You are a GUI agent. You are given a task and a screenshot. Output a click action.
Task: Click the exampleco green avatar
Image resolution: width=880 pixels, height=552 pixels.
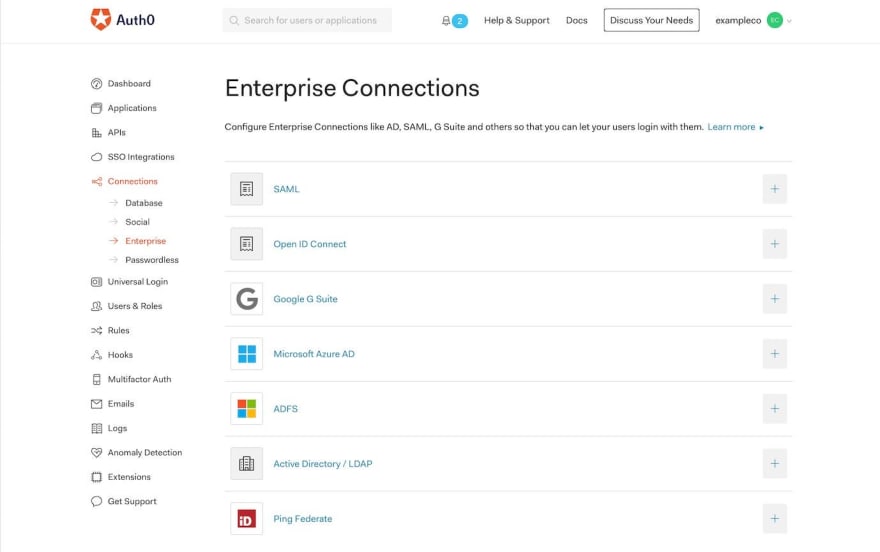click(774, 20)
